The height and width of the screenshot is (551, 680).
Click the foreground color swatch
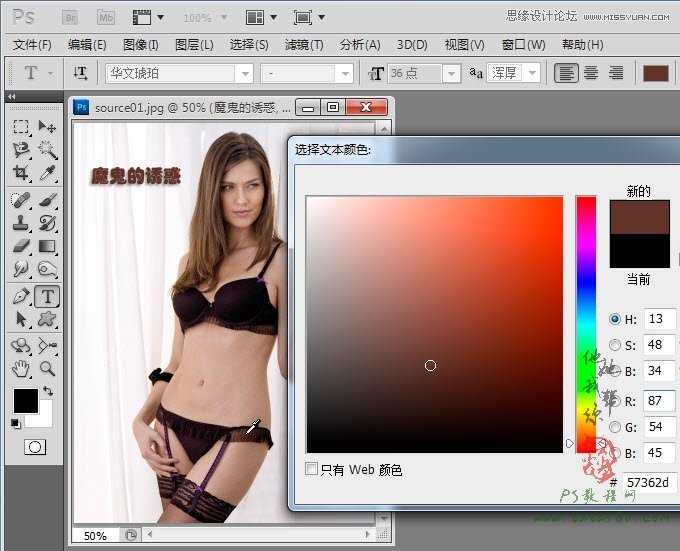(26, 401)
